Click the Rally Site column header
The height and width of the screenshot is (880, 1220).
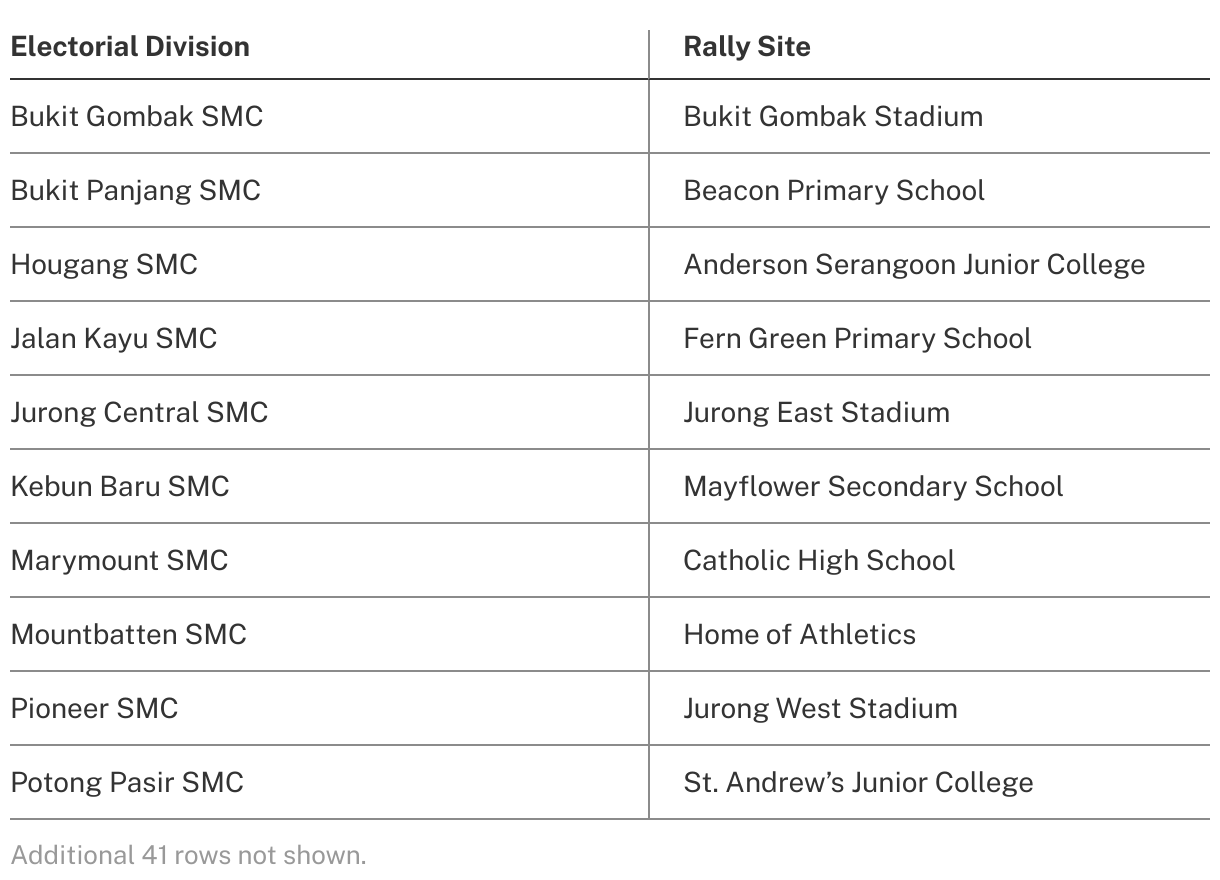tap(747, 47)
